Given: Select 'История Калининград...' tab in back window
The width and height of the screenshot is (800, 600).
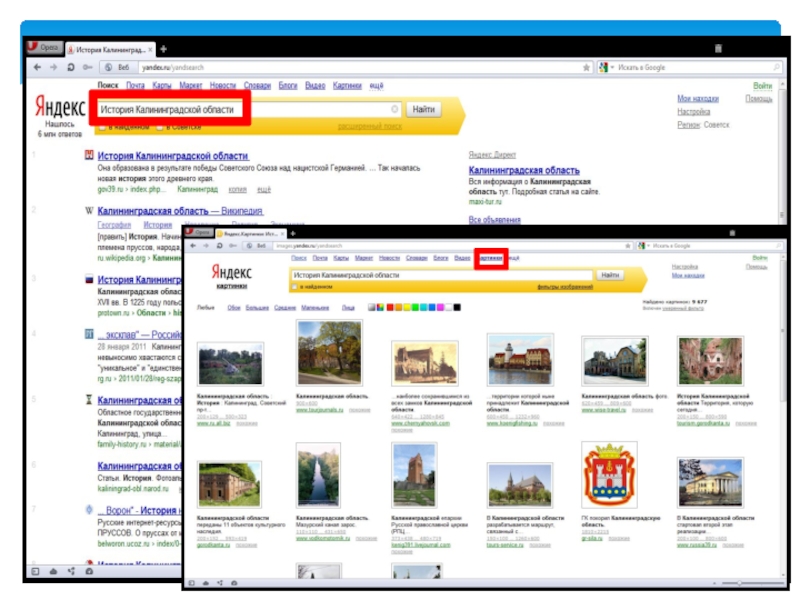Looking at the screenshot, I should click(x=110, y=49).
